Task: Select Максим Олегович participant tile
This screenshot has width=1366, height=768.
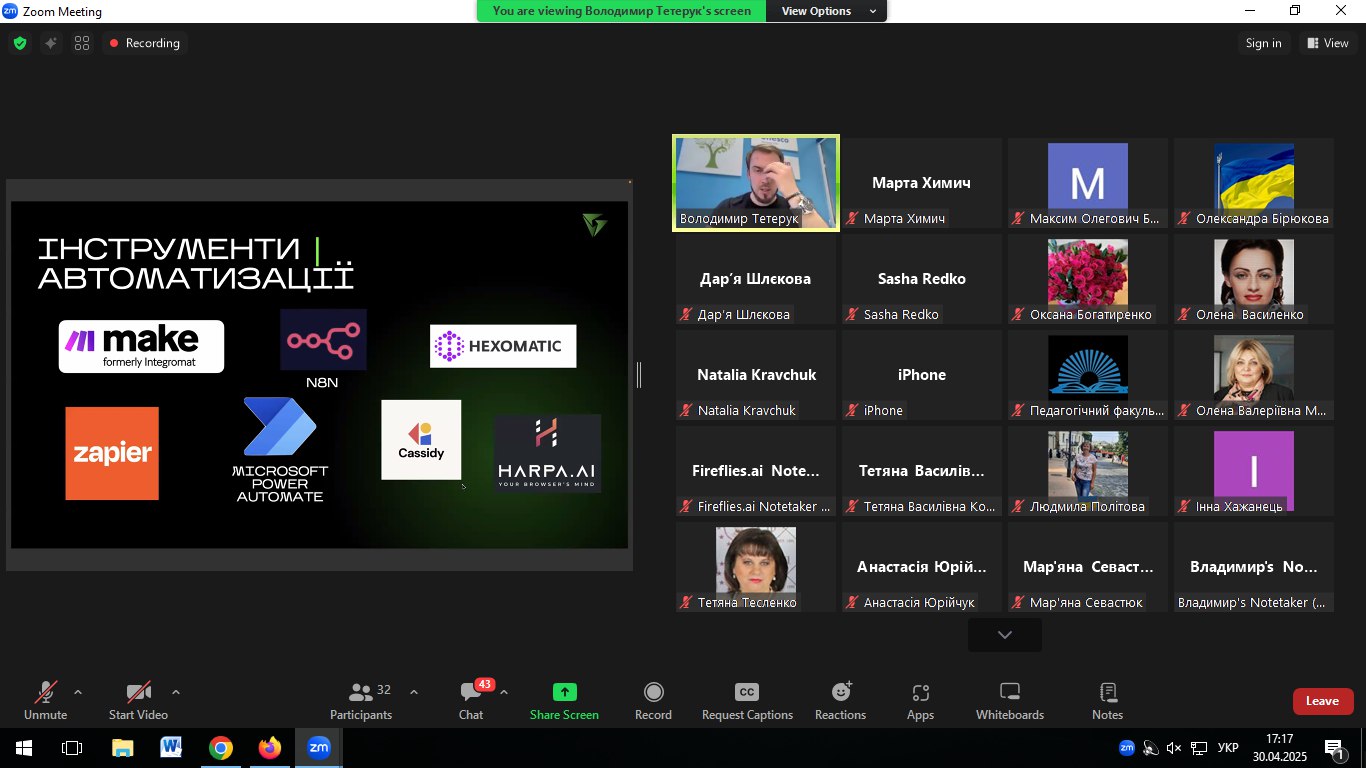Action: [1088, 183]
